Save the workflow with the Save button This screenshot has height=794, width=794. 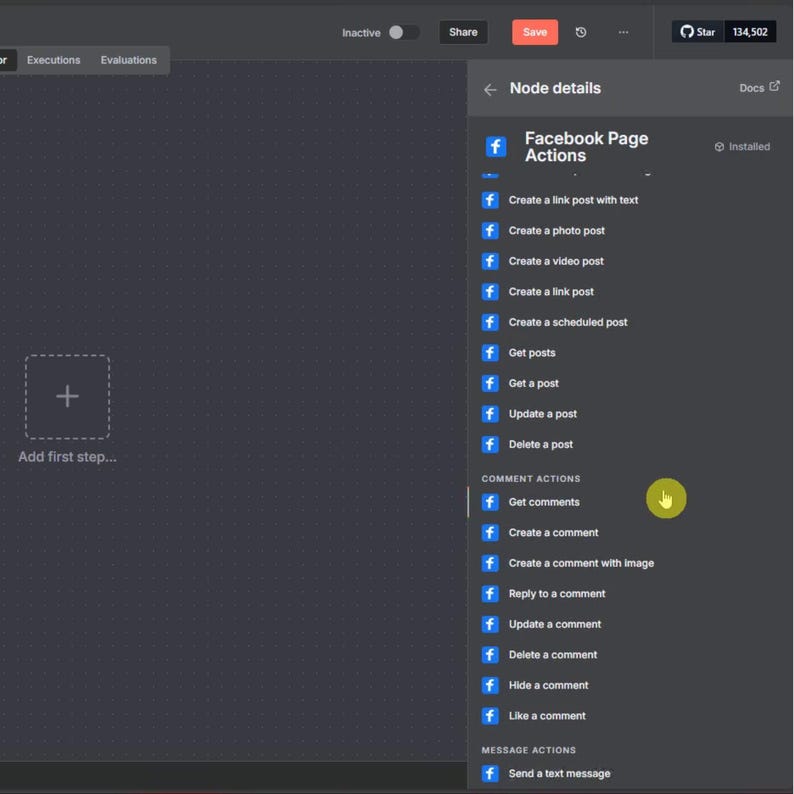(535, 32)
